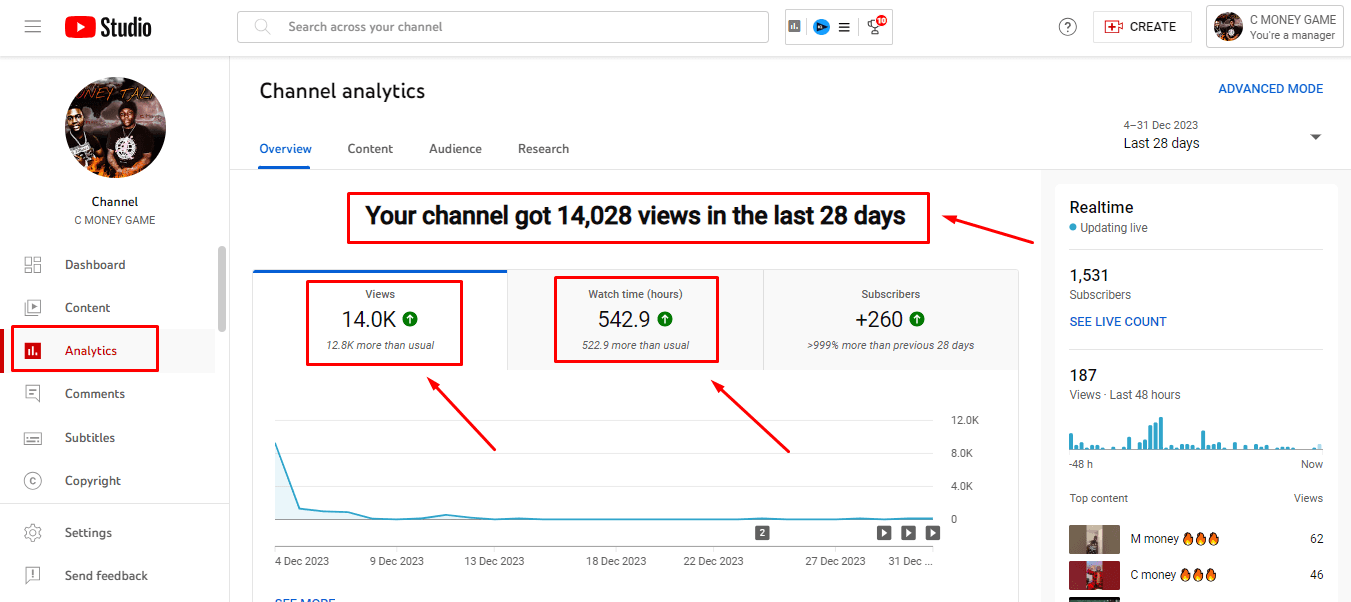Click the Comments speech bubble icon
1351x602 pixels.
point(33,394)
